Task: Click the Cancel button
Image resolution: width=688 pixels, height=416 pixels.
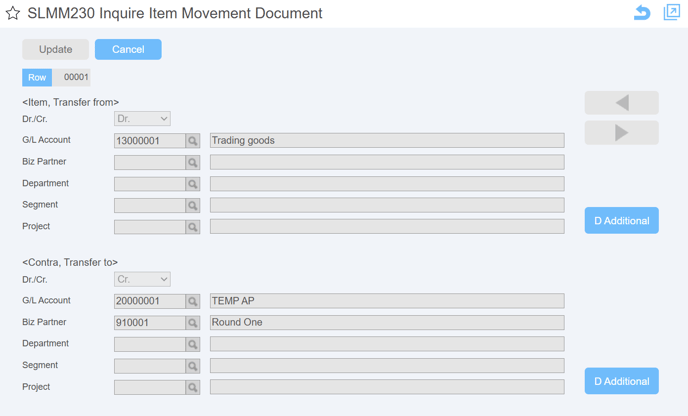Action: [x=128, y=49]
